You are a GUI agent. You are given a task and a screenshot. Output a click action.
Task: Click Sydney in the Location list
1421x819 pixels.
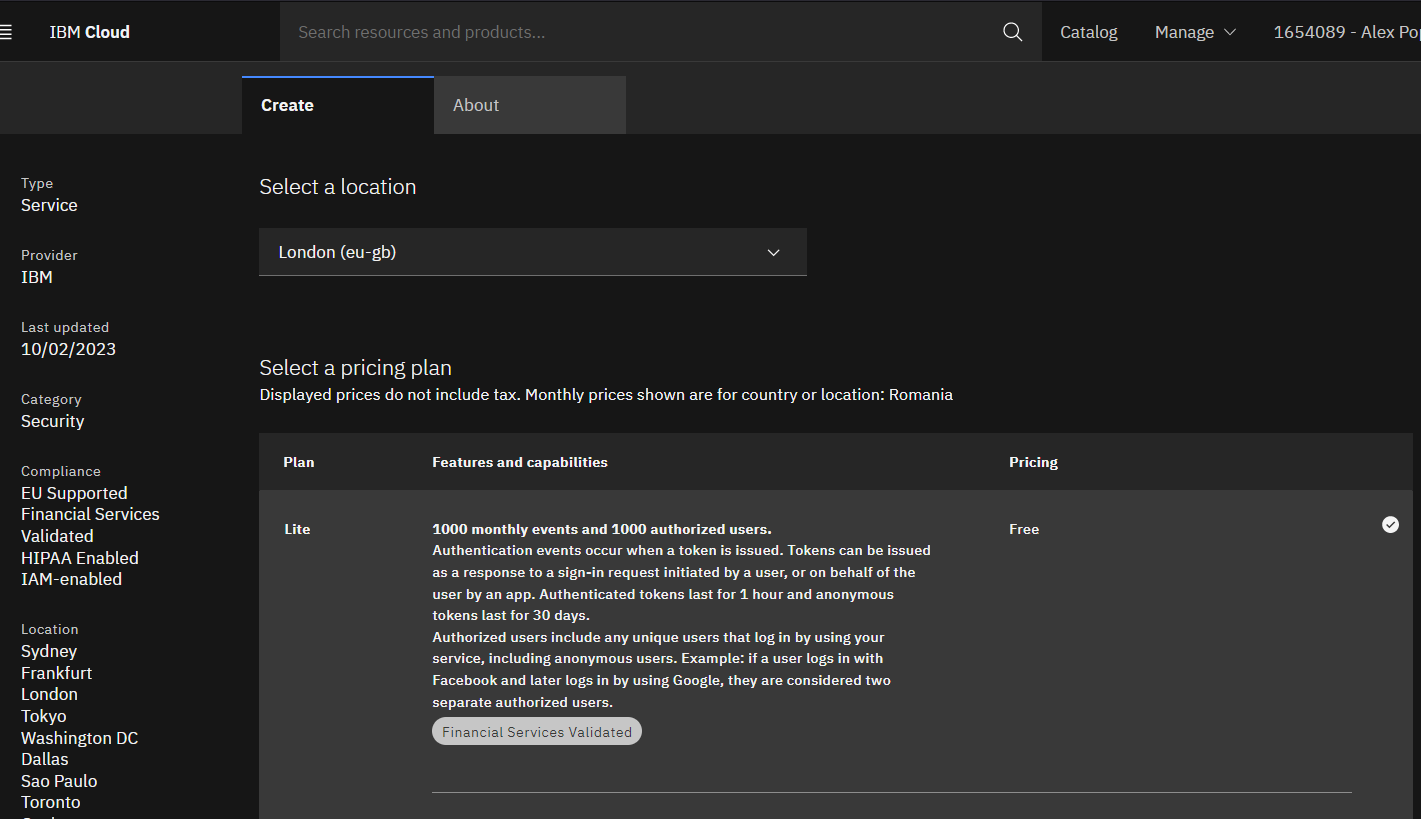click(49, 651)
